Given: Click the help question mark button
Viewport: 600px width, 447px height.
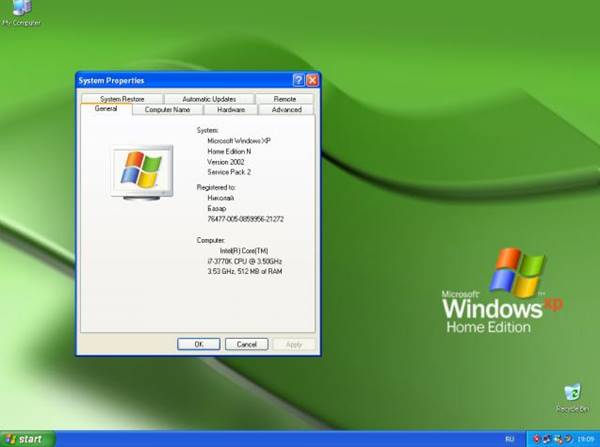Looking at the screenshot, I should point(298,80).
